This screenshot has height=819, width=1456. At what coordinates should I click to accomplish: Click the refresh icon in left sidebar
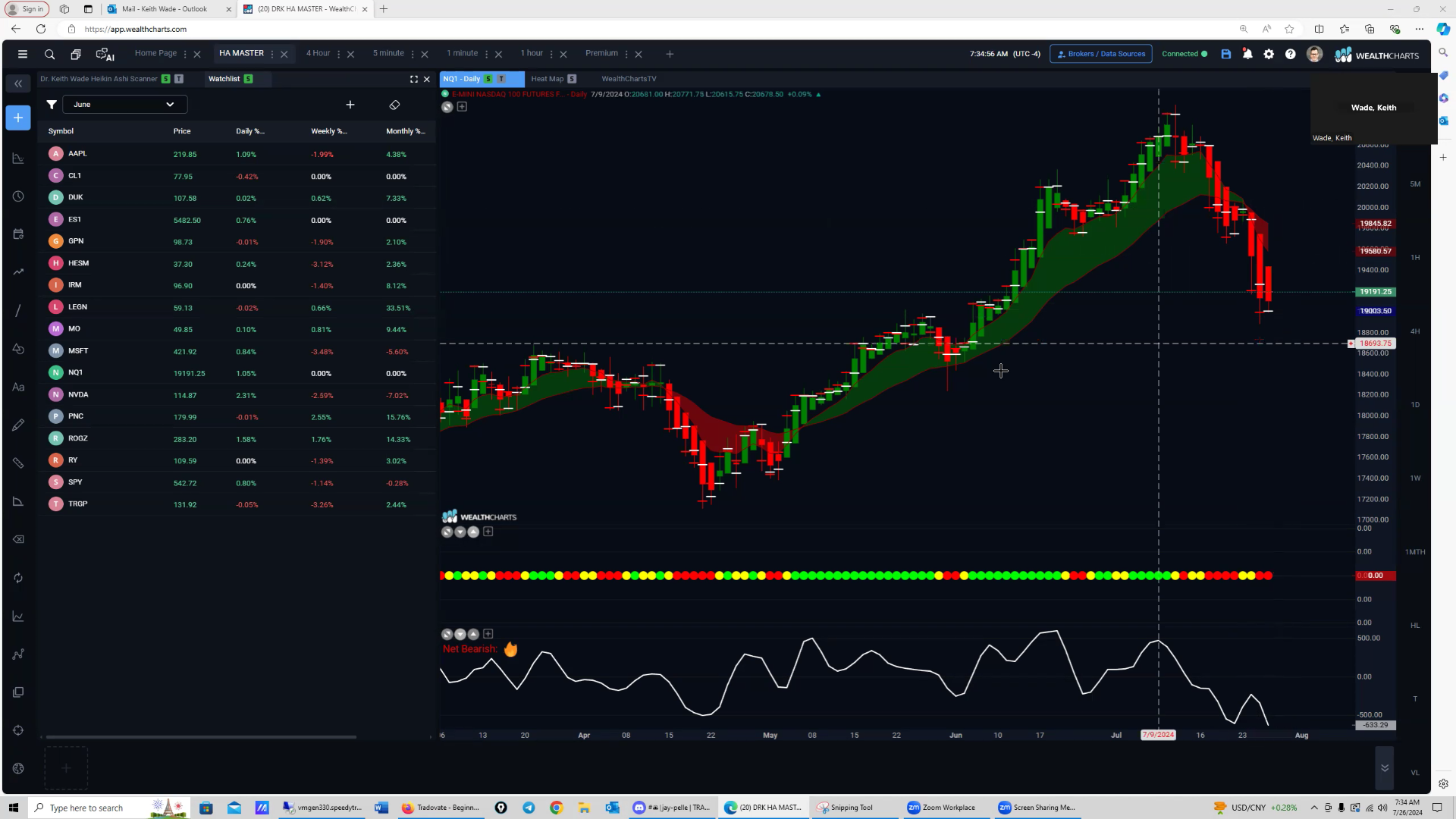(x=18, y=578)
